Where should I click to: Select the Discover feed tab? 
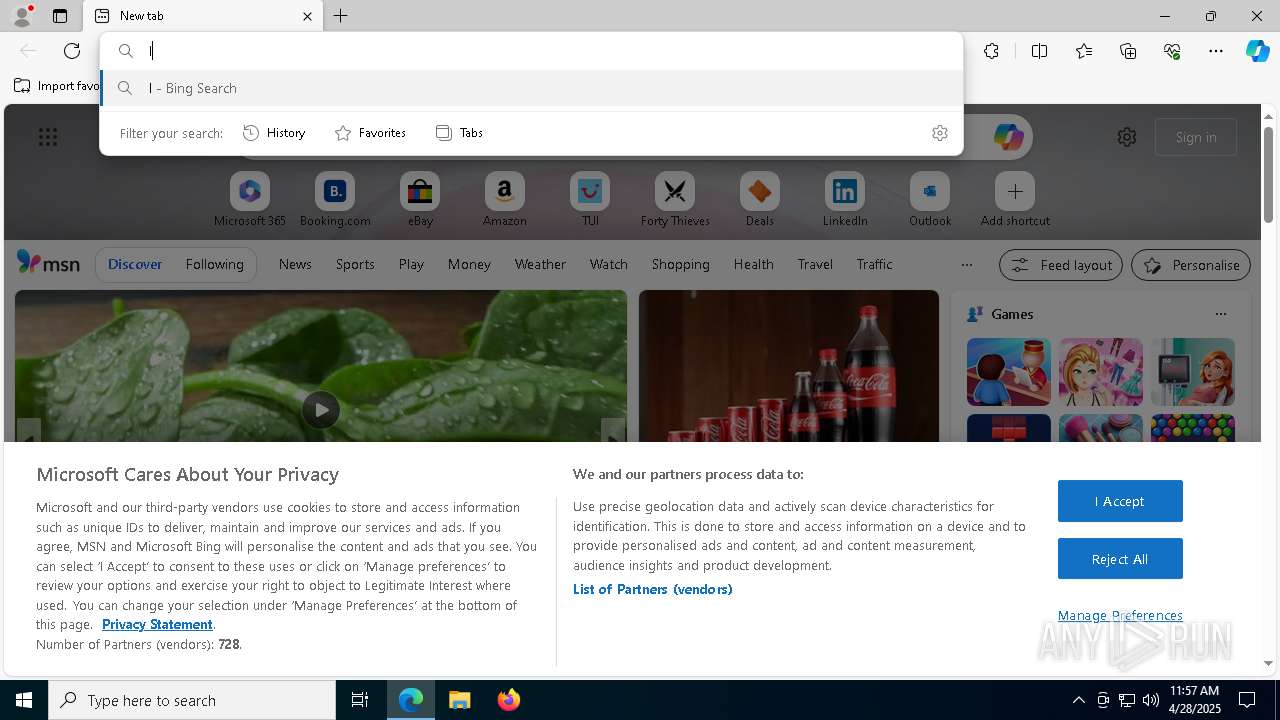tap(135, 264)
